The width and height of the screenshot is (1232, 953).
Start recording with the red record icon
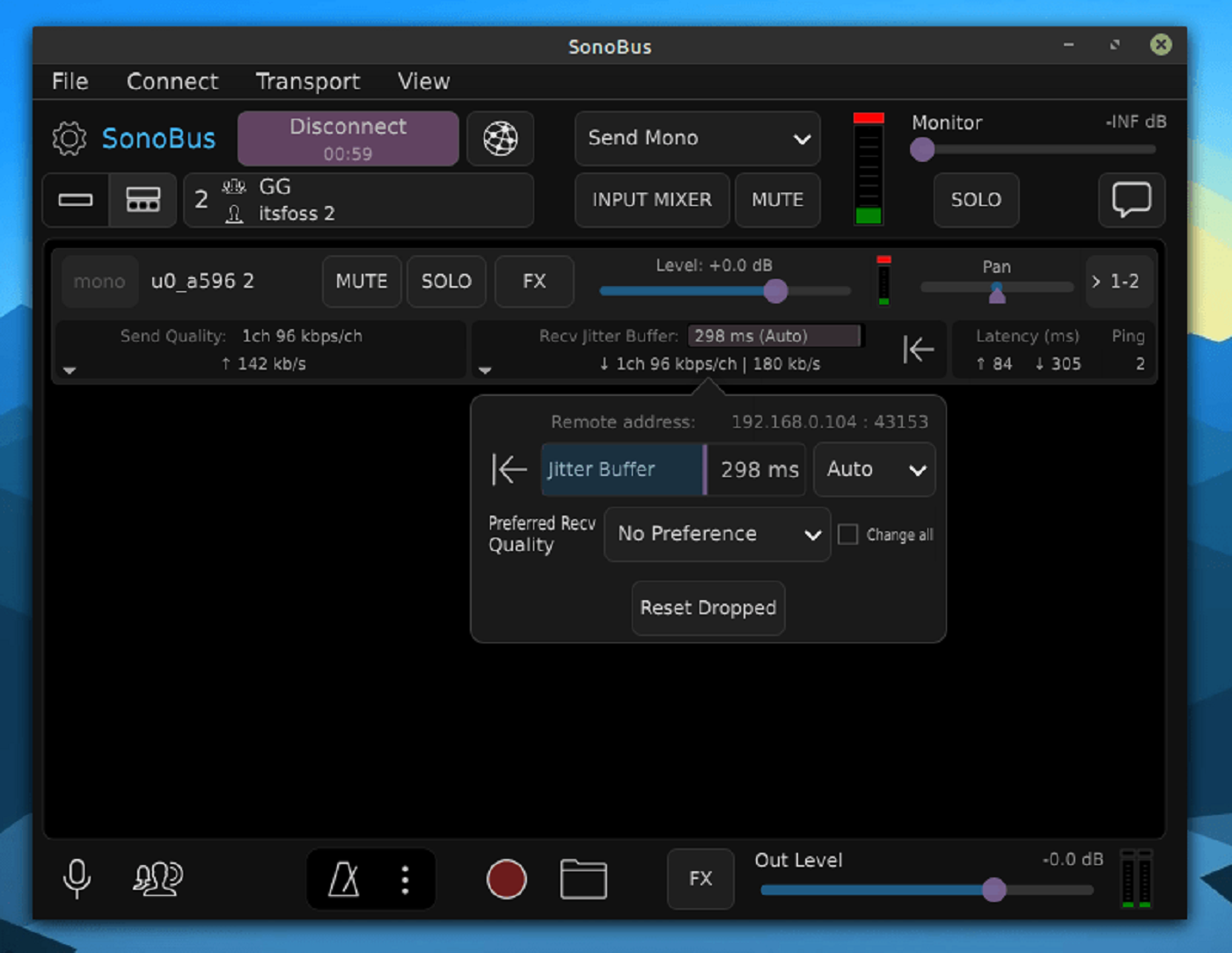click(x=506, y=878)
